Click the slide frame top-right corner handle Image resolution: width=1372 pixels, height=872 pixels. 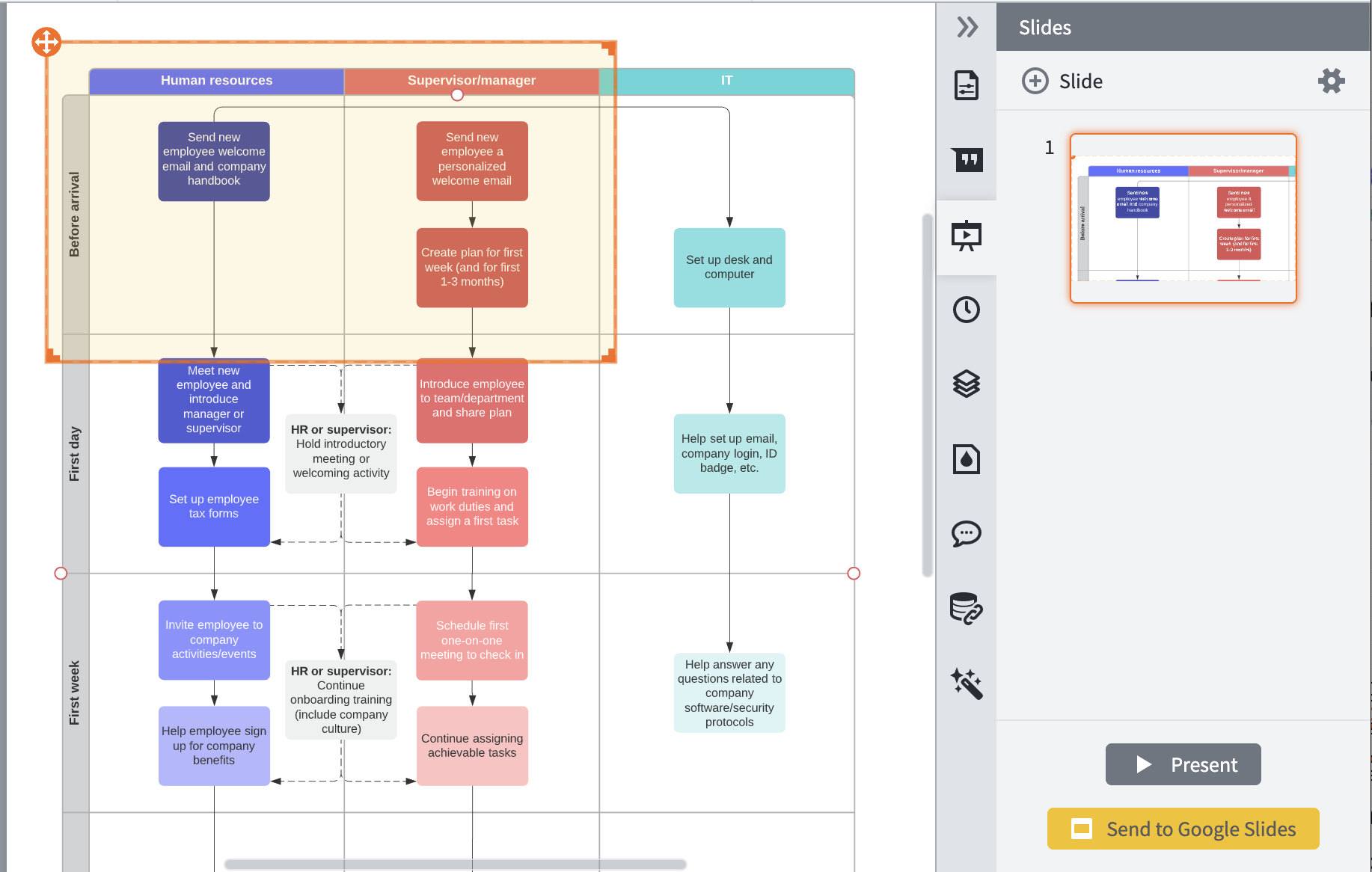pos(609,48)
